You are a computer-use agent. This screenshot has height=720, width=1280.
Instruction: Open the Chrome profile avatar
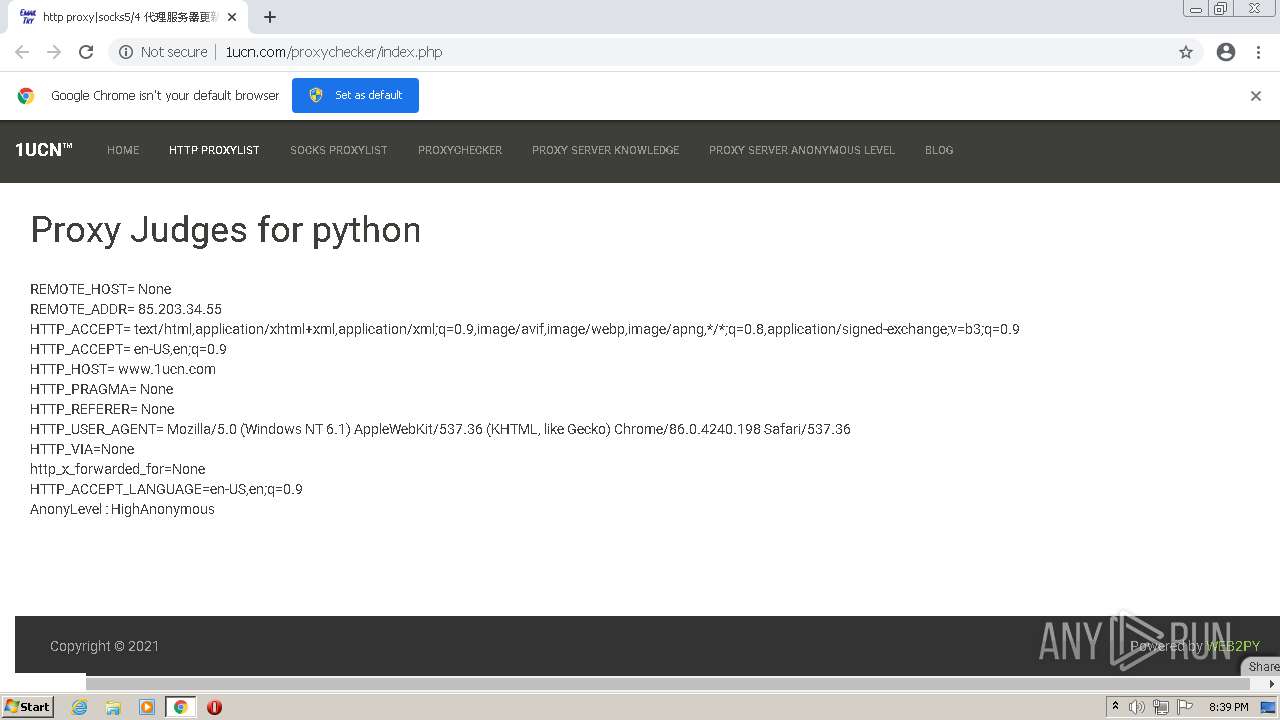point(1226,52)
